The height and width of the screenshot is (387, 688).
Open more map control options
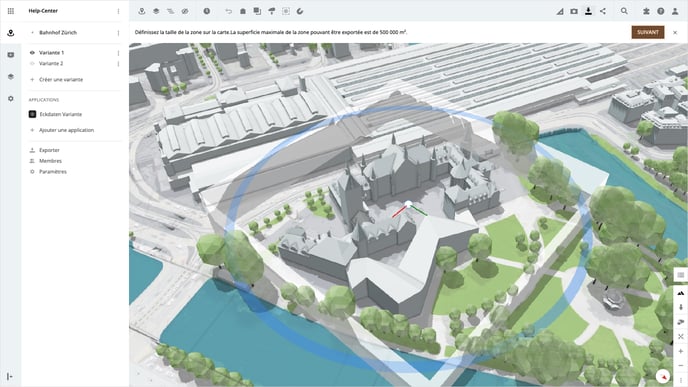pos(681,380)
